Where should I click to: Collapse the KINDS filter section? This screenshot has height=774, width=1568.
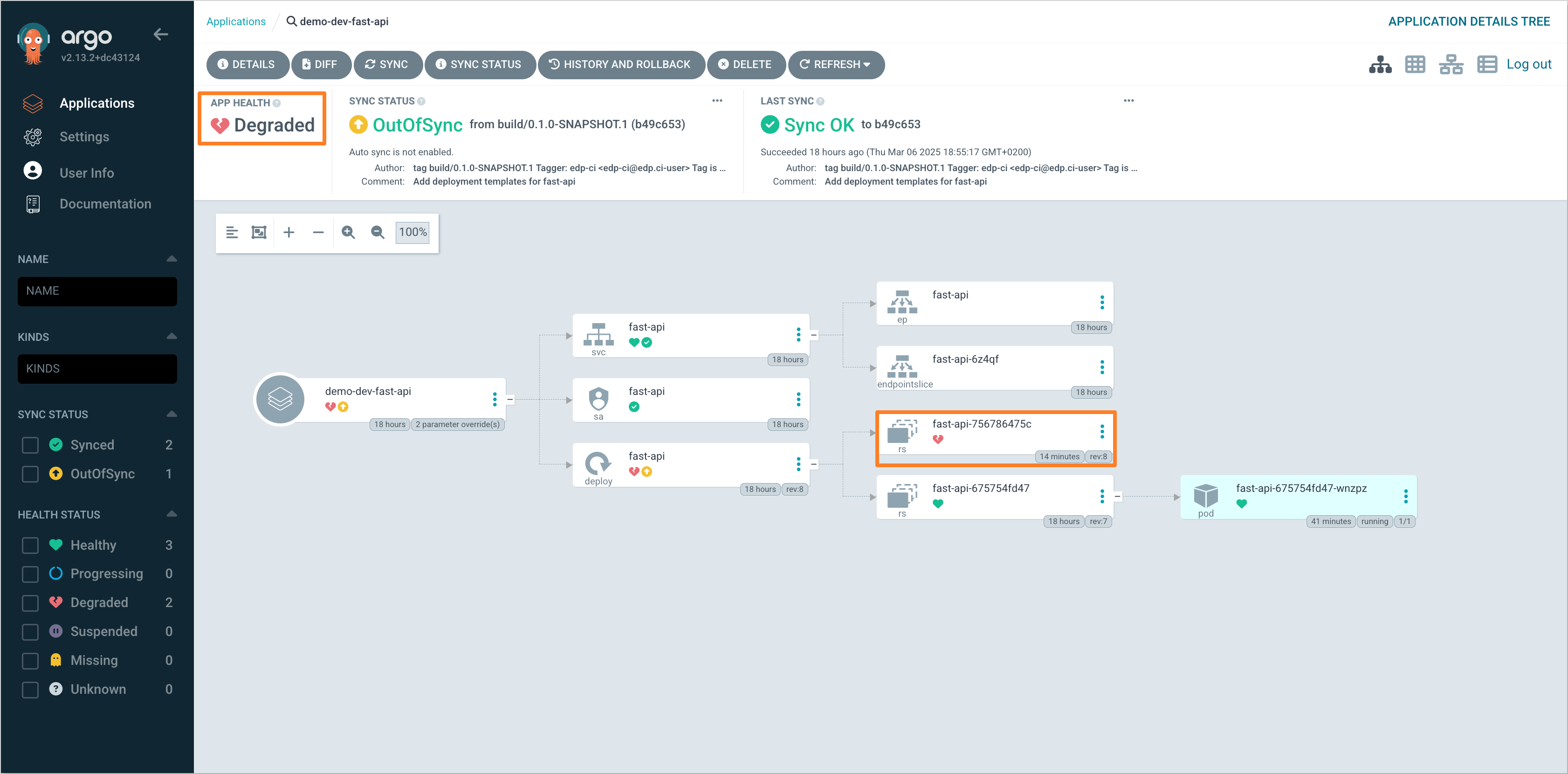172,336
